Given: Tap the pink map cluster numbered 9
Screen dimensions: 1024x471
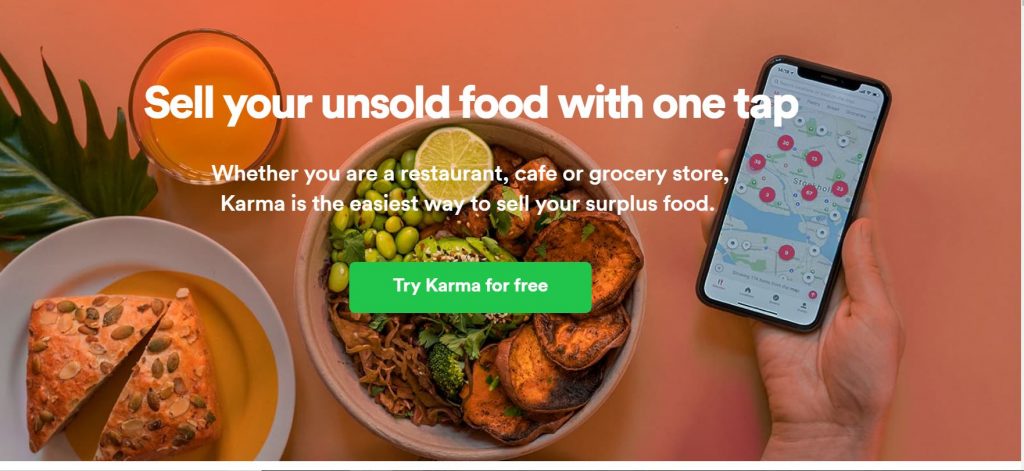Looking at the screenshot, I should (786, 252).
